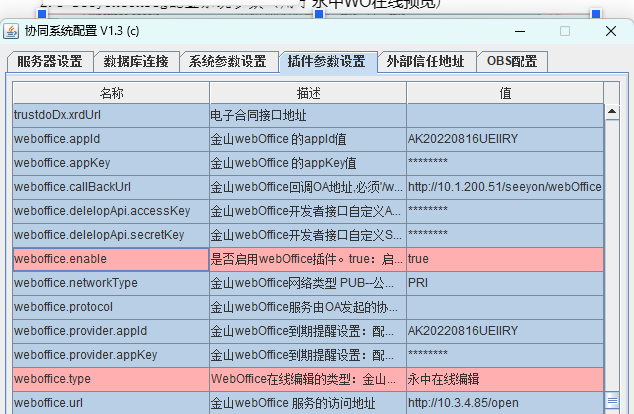Click 金山webOffice 的appId值 description

[308, 139]
